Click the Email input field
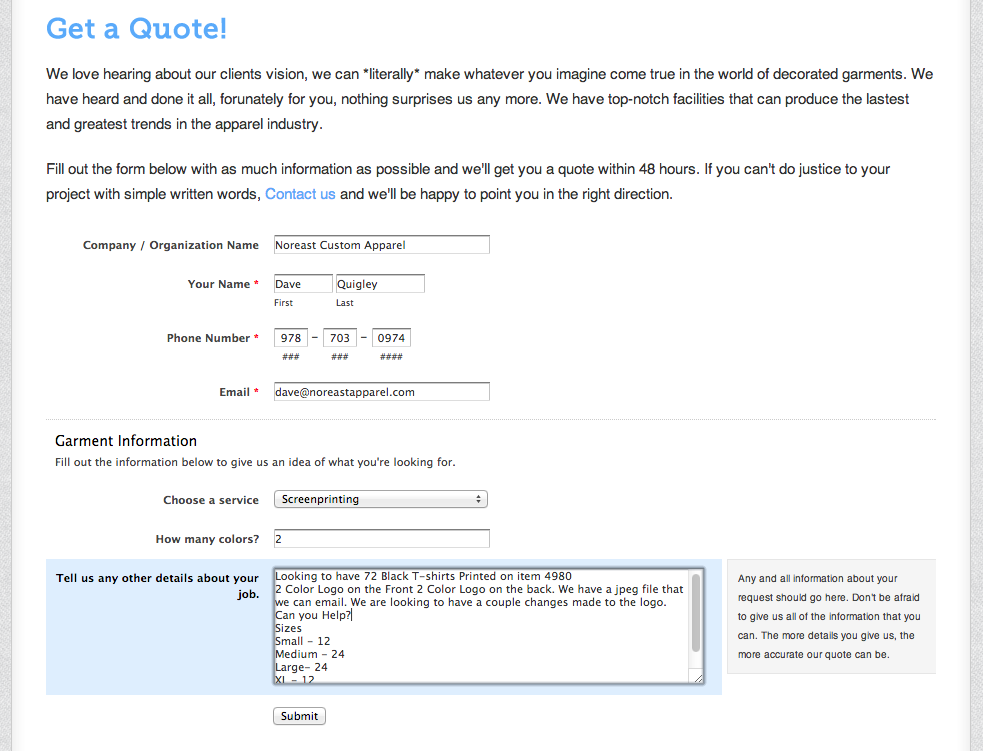This screenshot has width=983, height=751. (381, 391)
